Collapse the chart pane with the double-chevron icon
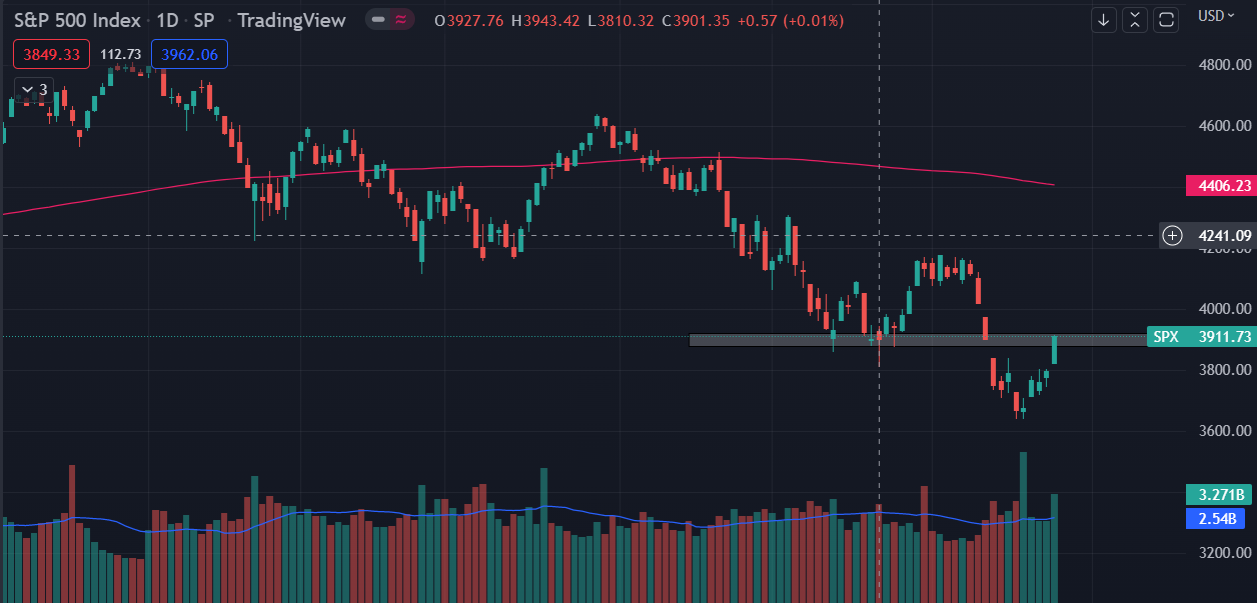The width and height of the screenshot is (1257, 603). pyautogui.click(x=1135, y=20)
